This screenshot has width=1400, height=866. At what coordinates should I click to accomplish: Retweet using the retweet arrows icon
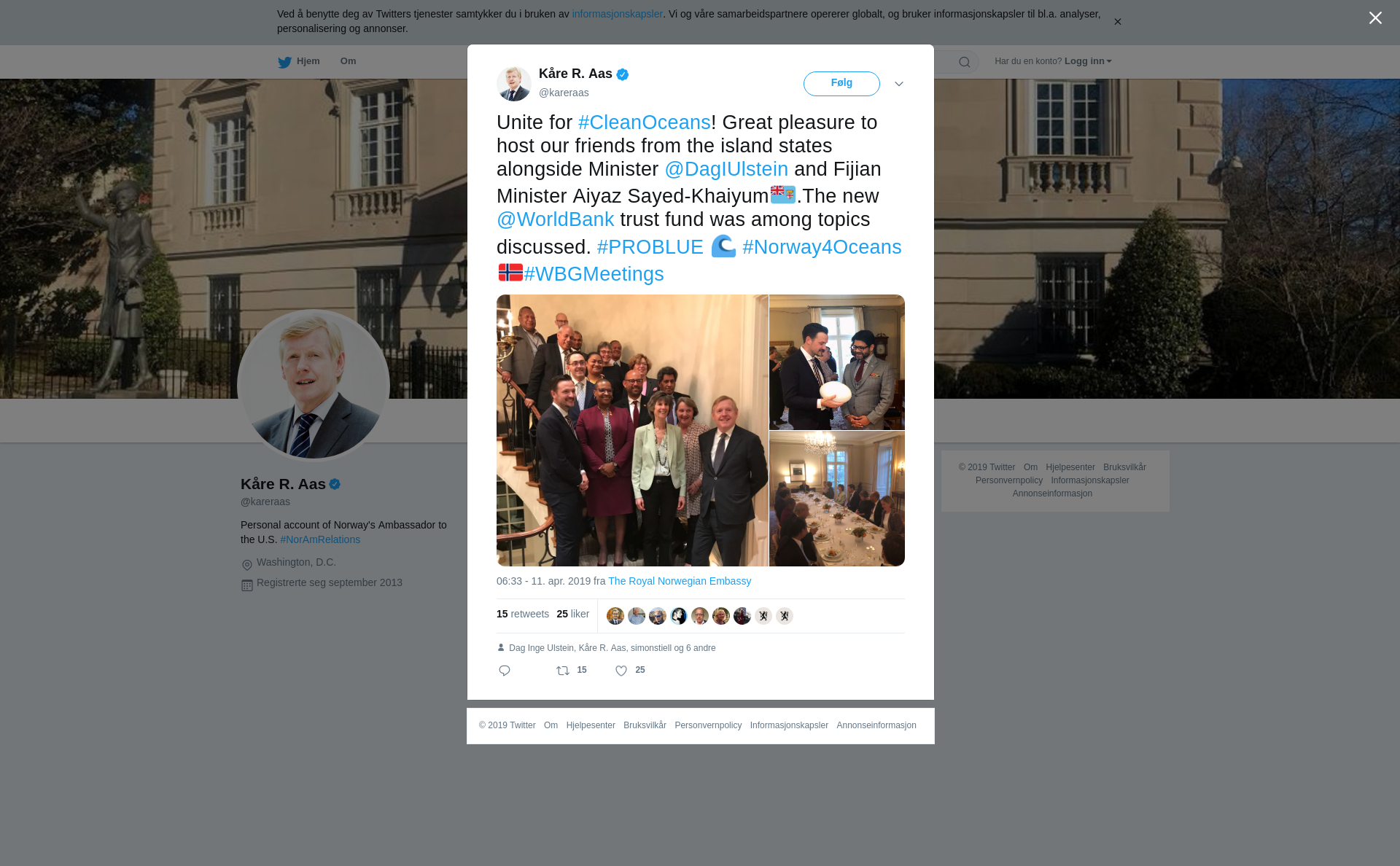pyautogui.click(x=563, y=671)
